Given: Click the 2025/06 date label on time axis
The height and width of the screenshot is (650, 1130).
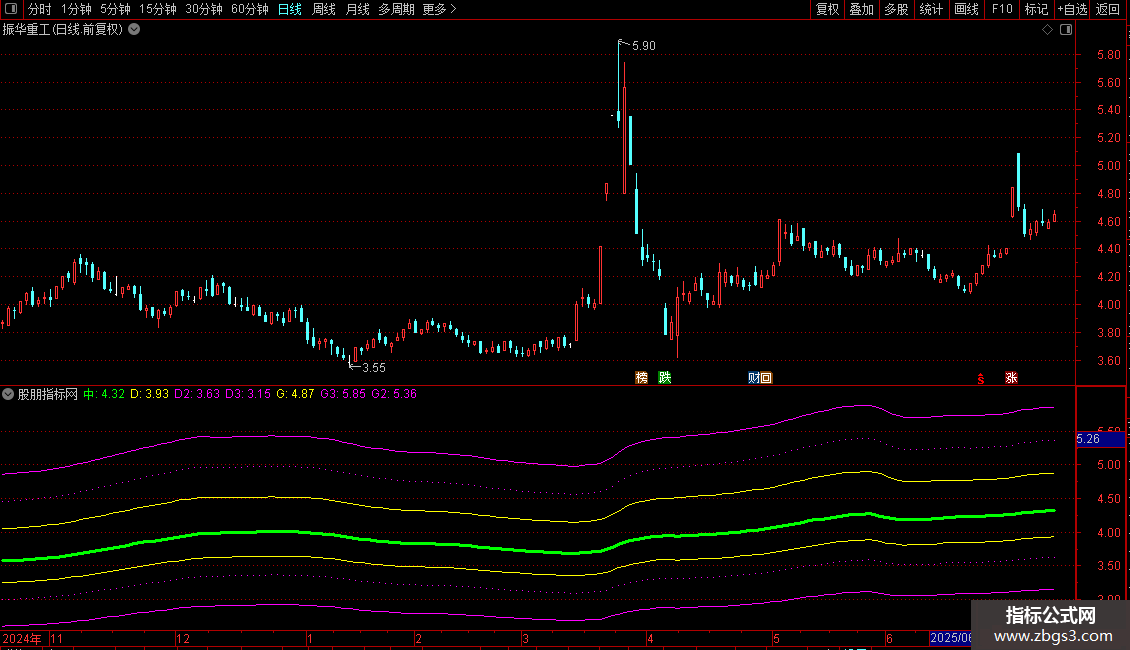Looking at the screenshot, I should point(951,638).
